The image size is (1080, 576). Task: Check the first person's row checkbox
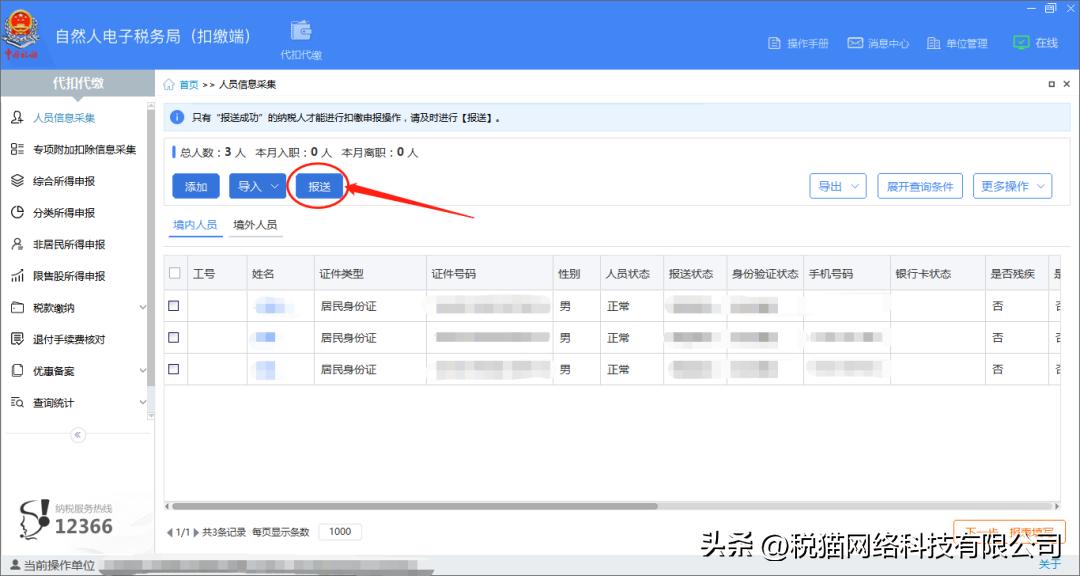pos(173,305)
